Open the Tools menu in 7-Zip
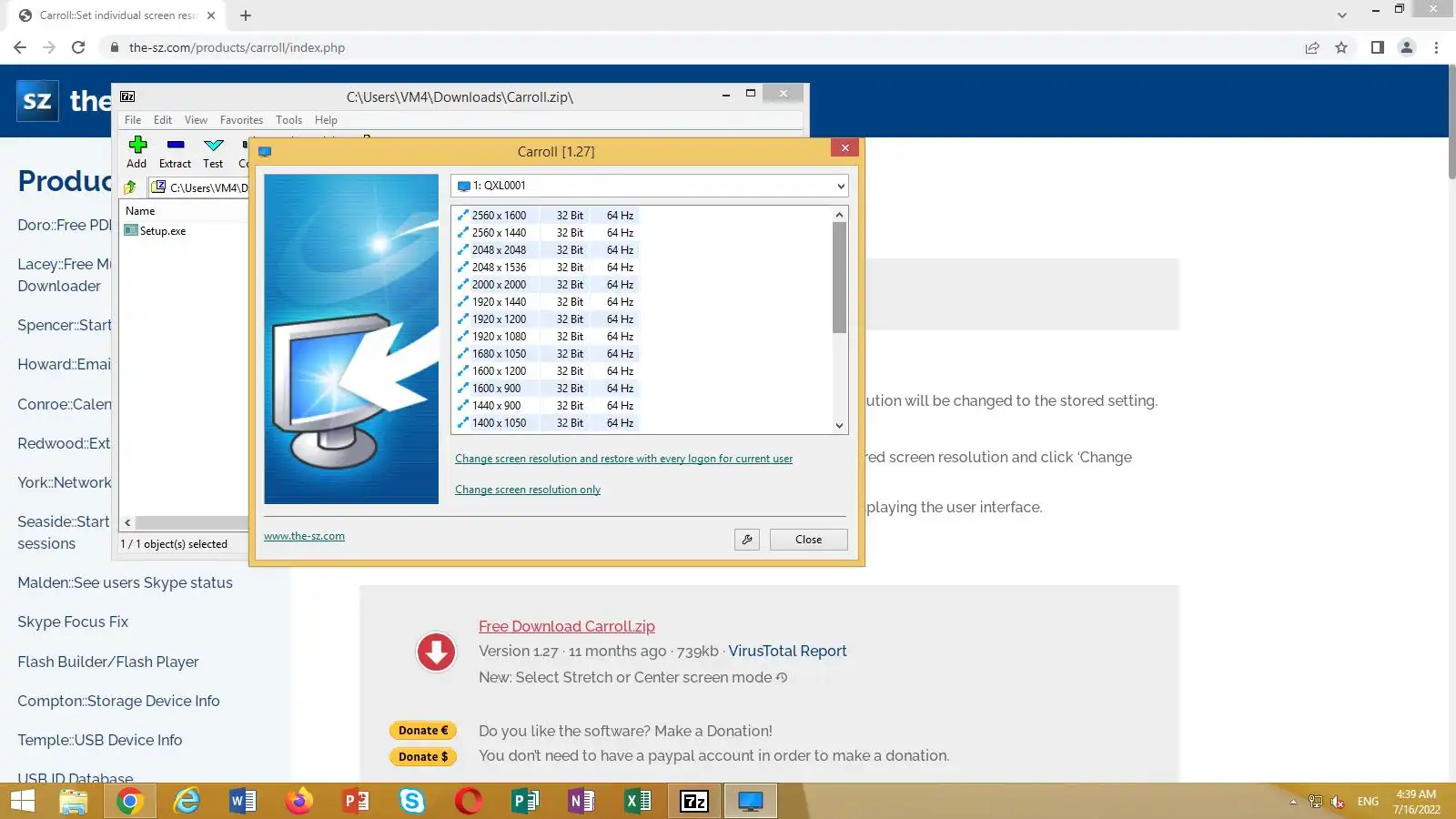This screenshot has width=1456, height=819. [x=288, y=120]
